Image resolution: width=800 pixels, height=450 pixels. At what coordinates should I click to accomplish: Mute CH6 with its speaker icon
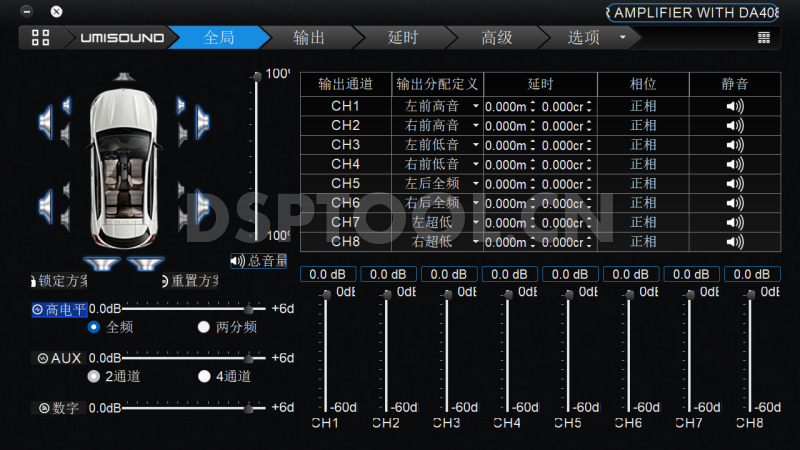coord(735,203)
